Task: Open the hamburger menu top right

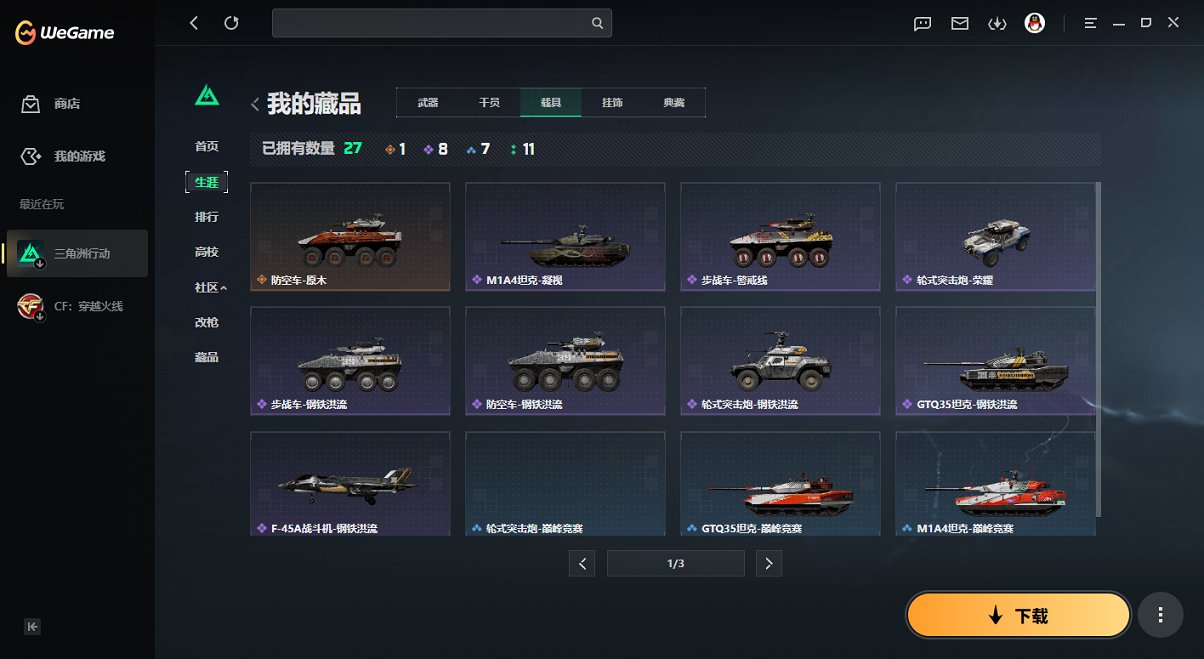Action: tap(1090, 22)
